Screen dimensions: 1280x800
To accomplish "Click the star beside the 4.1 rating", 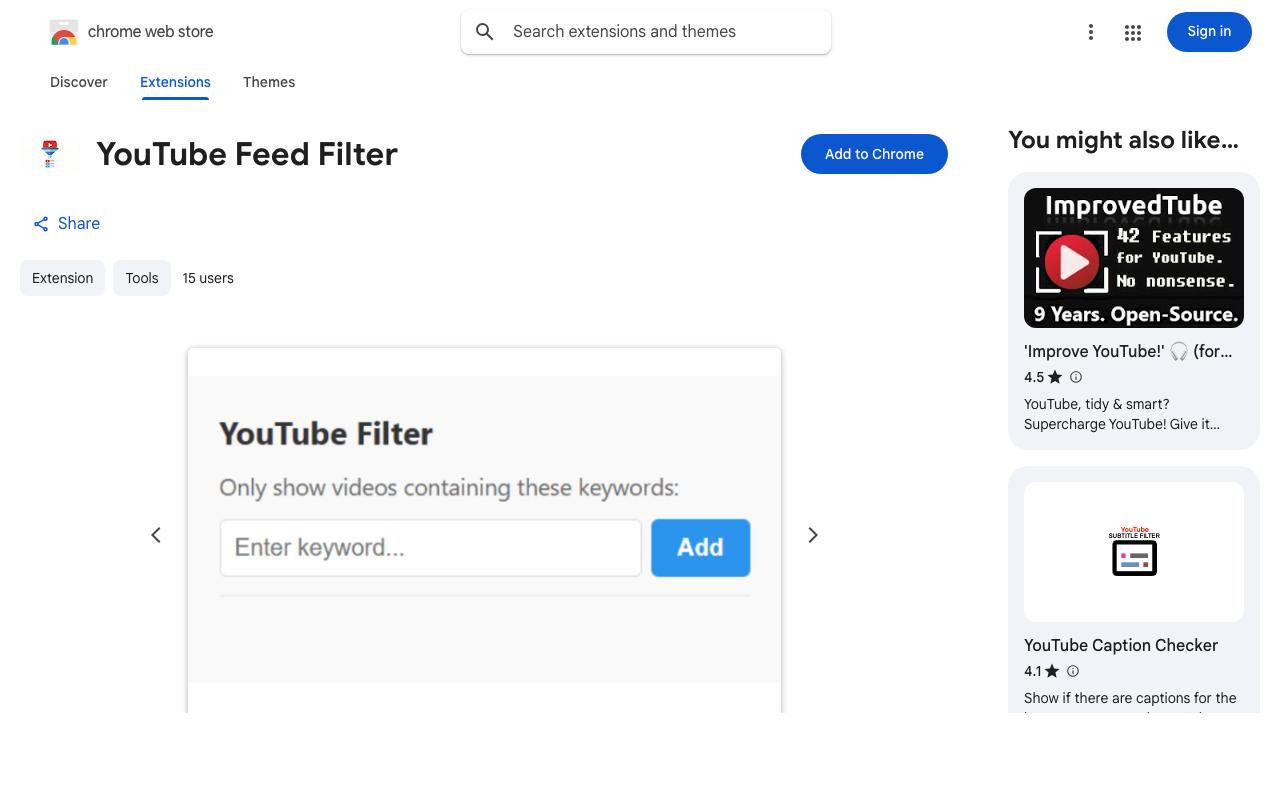I will (x=1052, y=671).
